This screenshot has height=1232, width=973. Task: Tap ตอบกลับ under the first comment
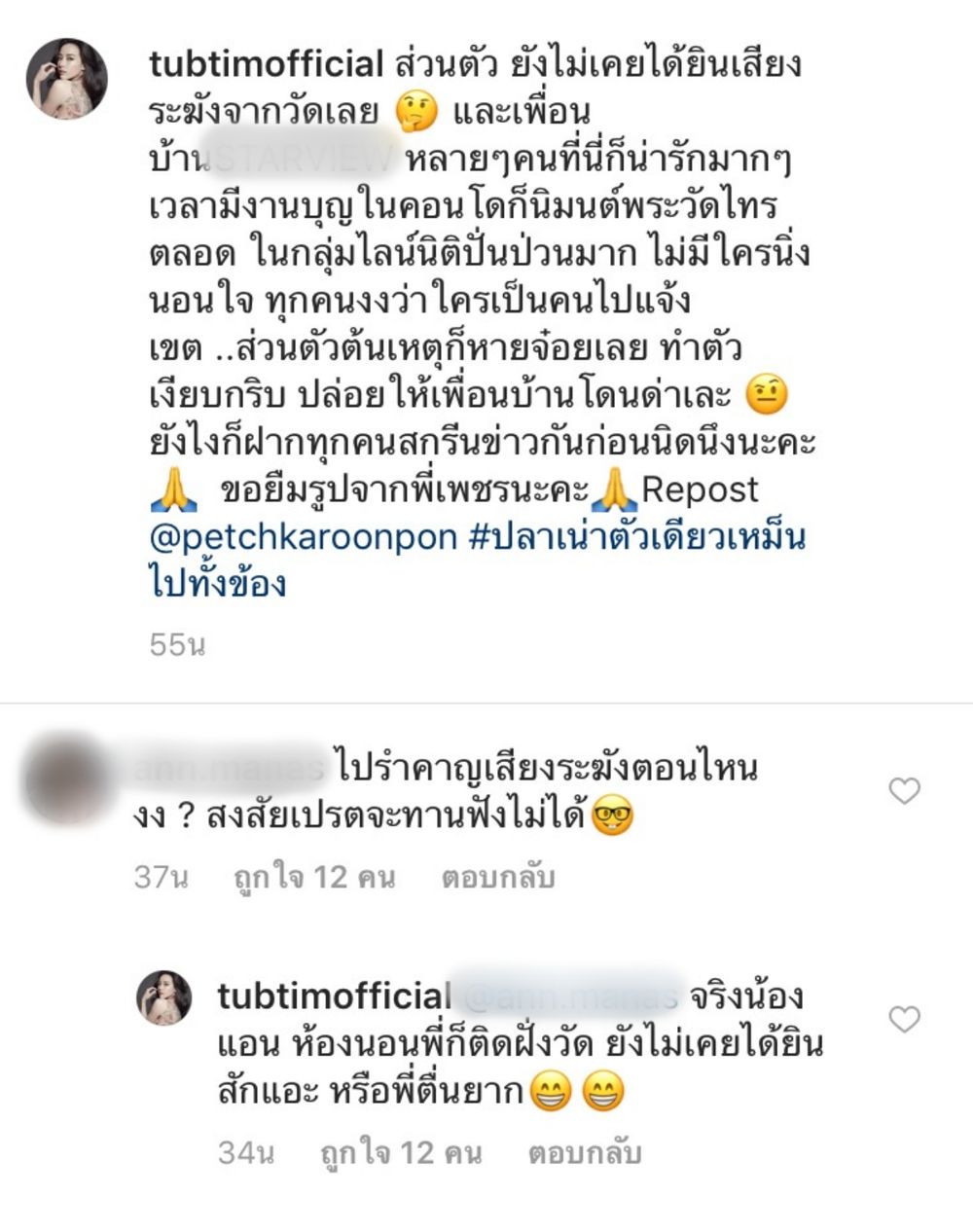pyautogui.click(x=498, y=877)
